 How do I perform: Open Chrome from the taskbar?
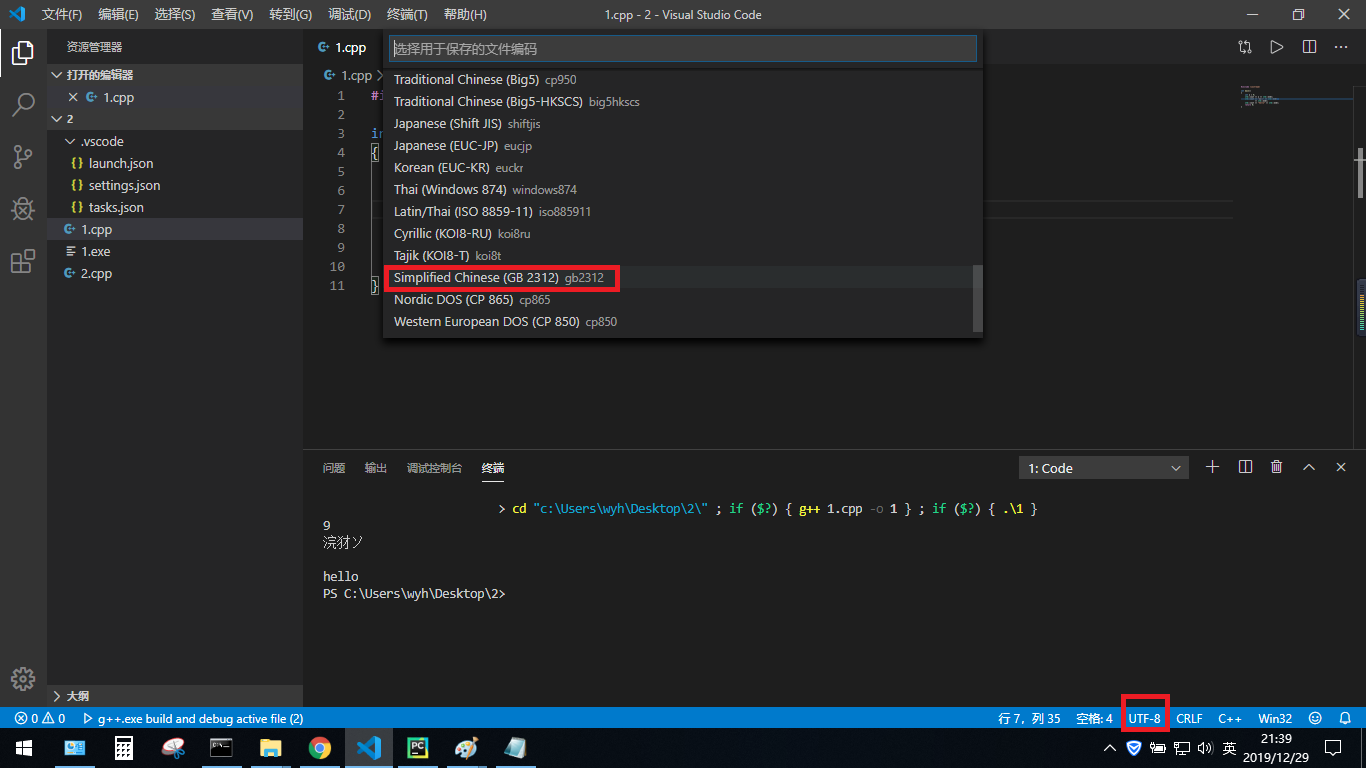point(320,748)
